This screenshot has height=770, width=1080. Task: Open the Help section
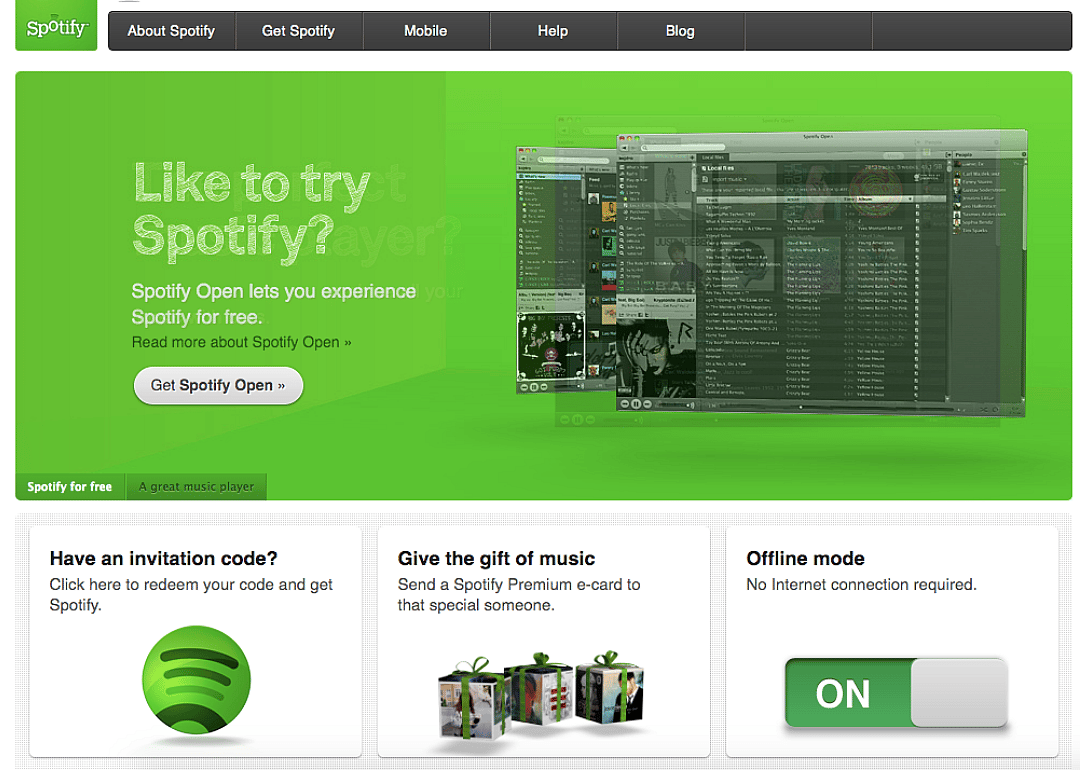(x=553, y=31)
